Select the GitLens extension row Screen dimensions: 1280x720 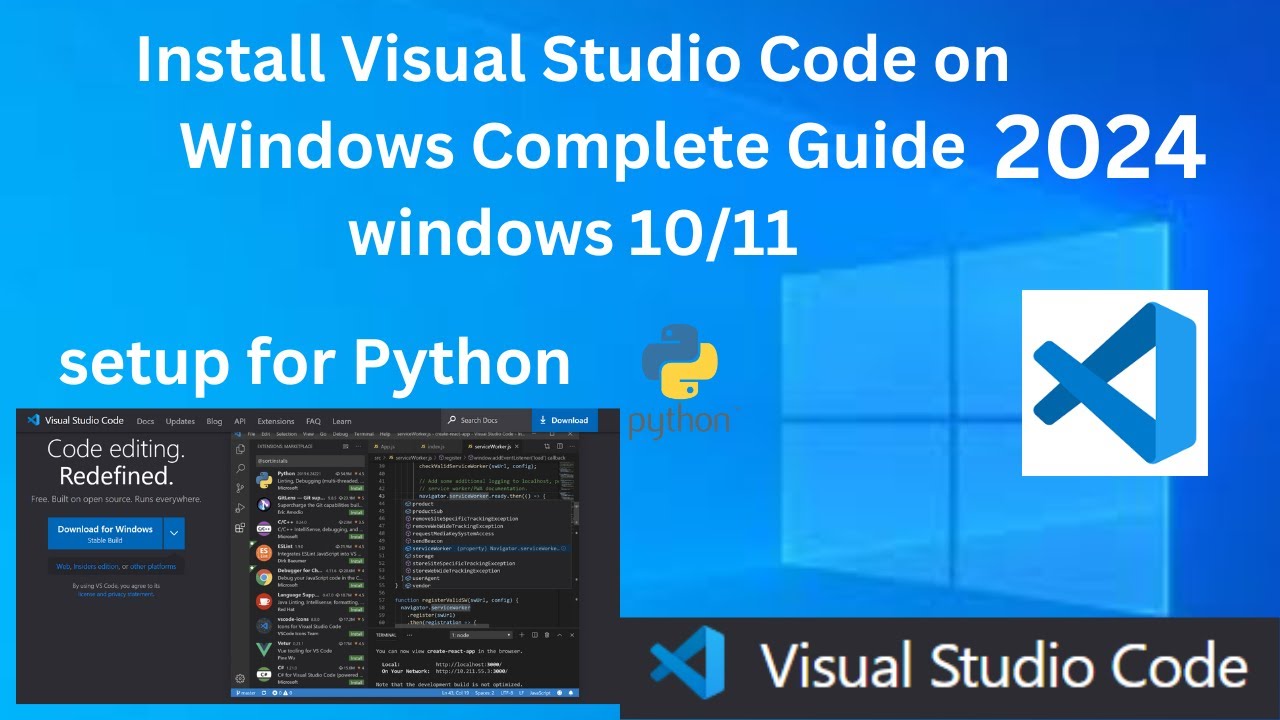(309, 504)
